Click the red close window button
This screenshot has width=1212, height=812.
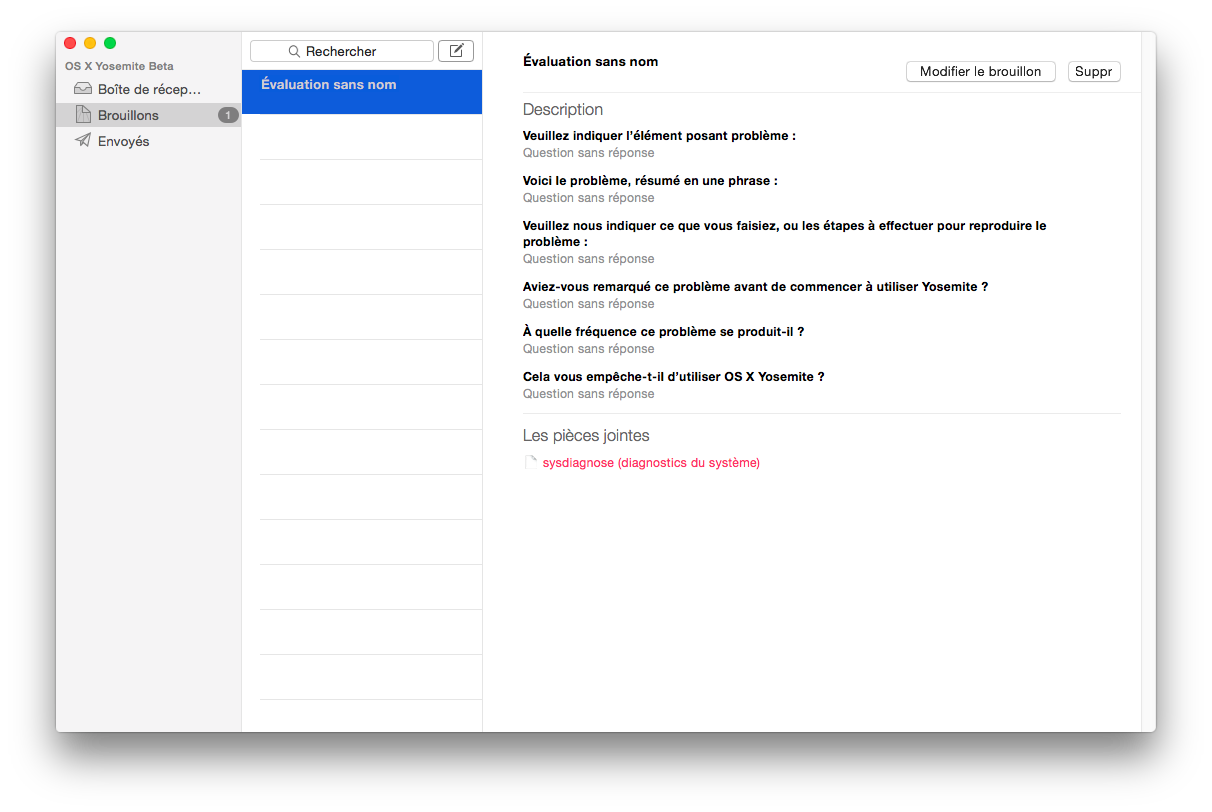click(70, 43)
